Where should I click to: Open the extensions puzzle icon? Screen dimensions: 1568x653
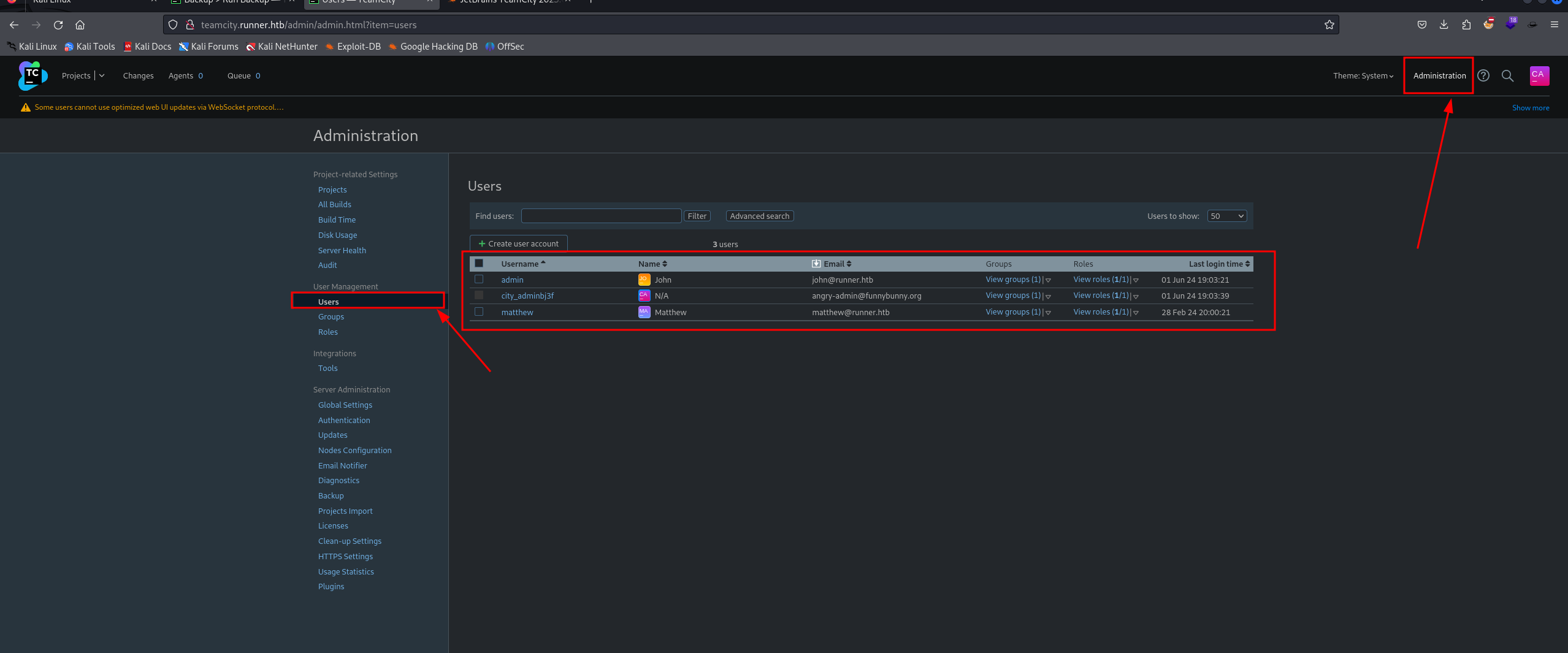point(1466,25)
